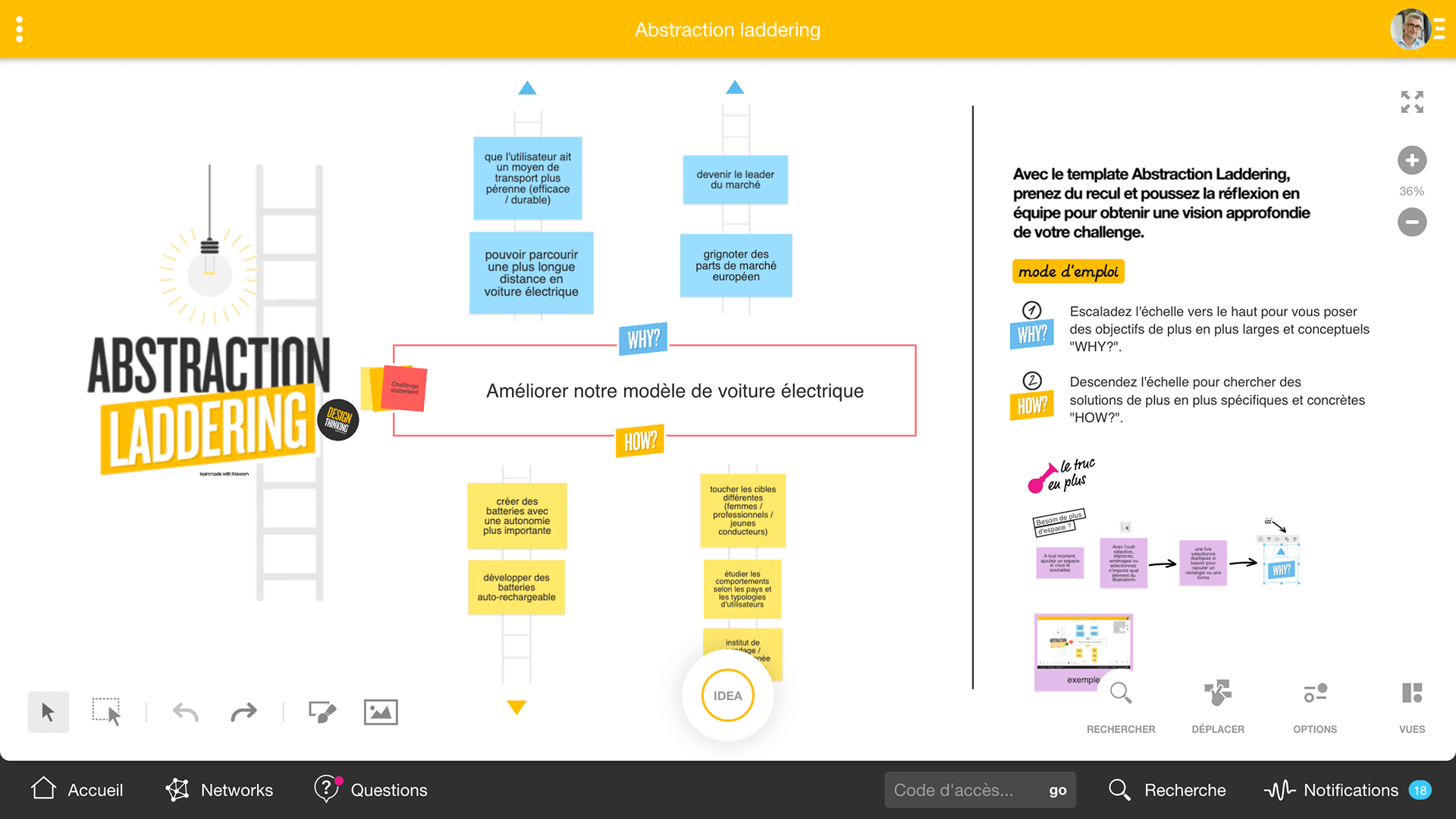The image size is (1456, 819).
Task: Open the drawing shapes tool
Action: click(322, 712)
